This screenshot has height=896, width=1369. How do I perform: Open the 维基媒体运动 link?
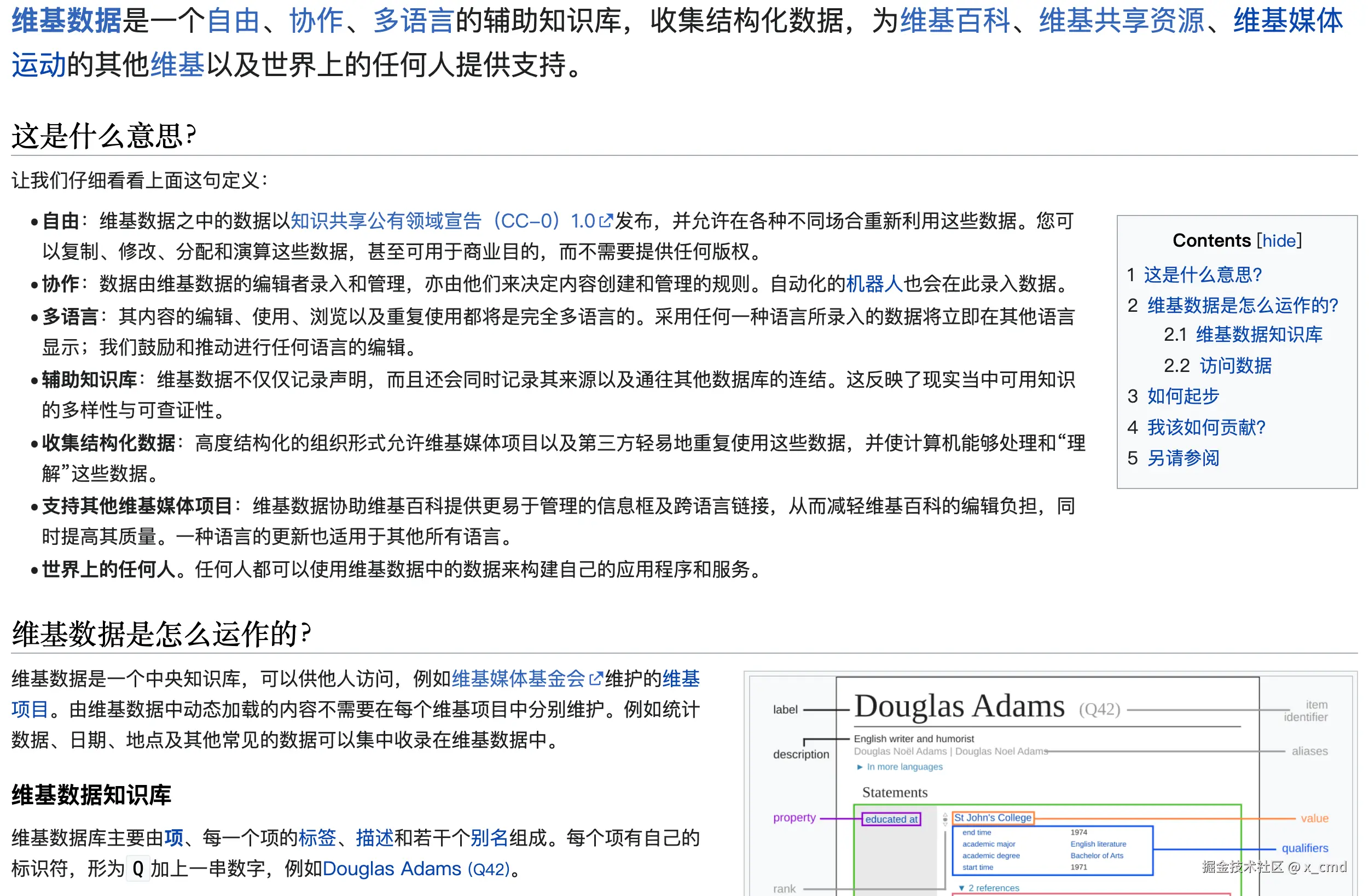click(1289, 21)
